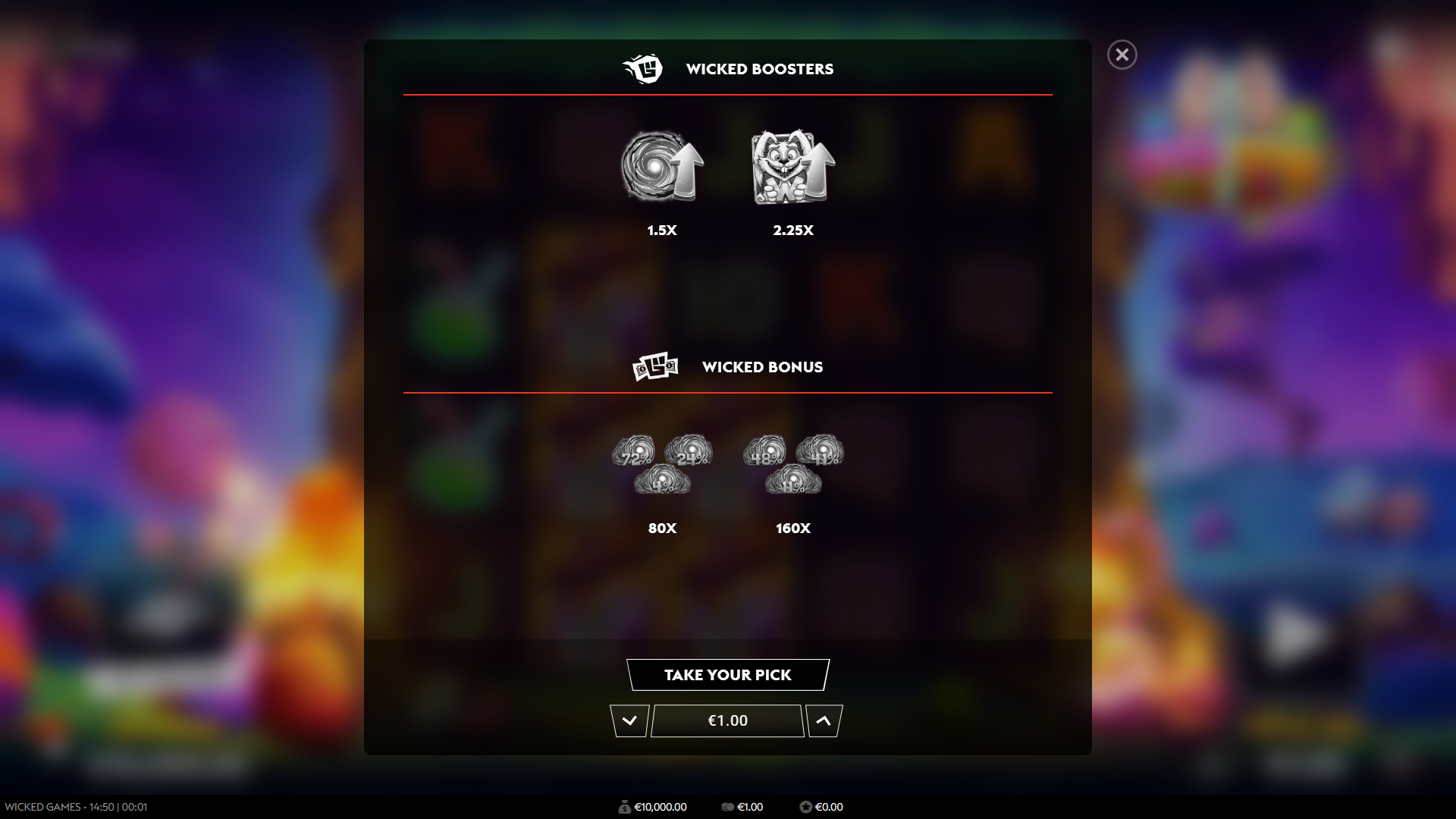Image resolution: width=1456 pixels, height=819 pixels.
Task: Pick the 80X cloud bonus icon
Action: click(x=662, y=464)
